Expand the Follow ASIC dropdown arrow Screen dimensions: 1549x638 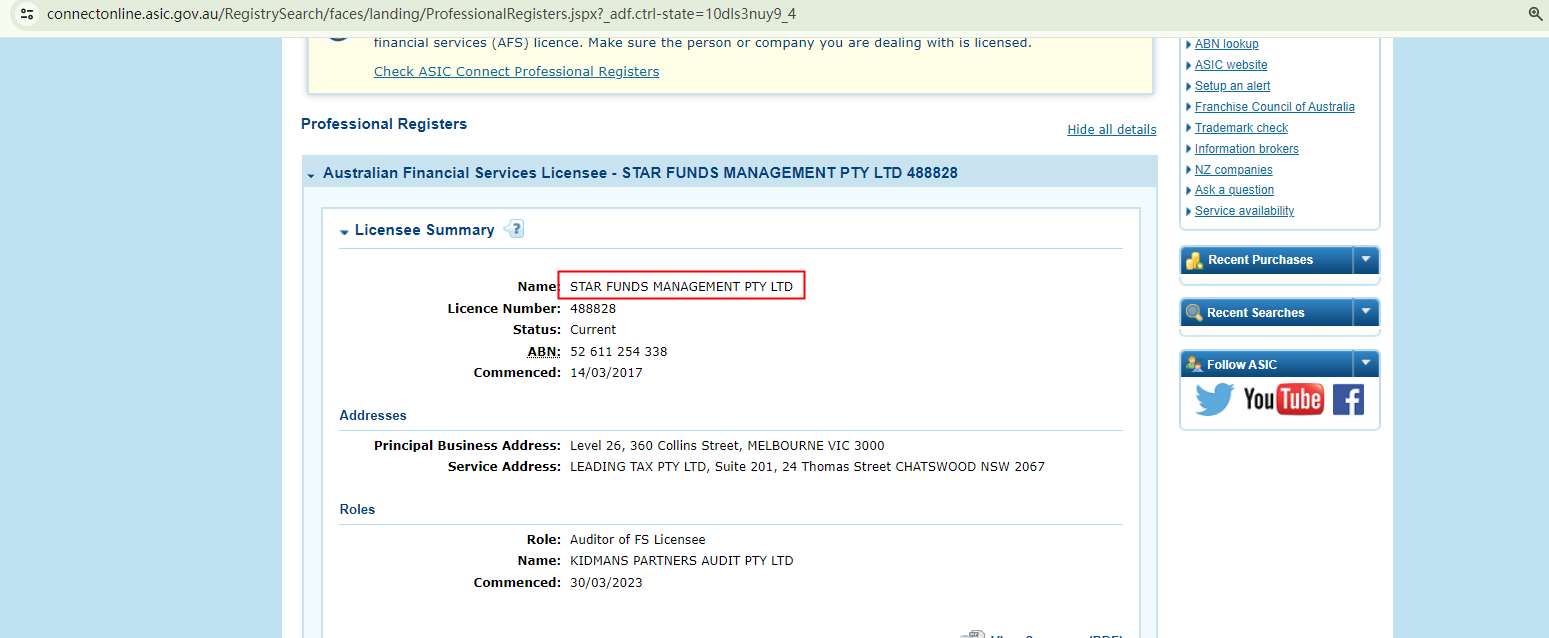tap(1366, 364)
